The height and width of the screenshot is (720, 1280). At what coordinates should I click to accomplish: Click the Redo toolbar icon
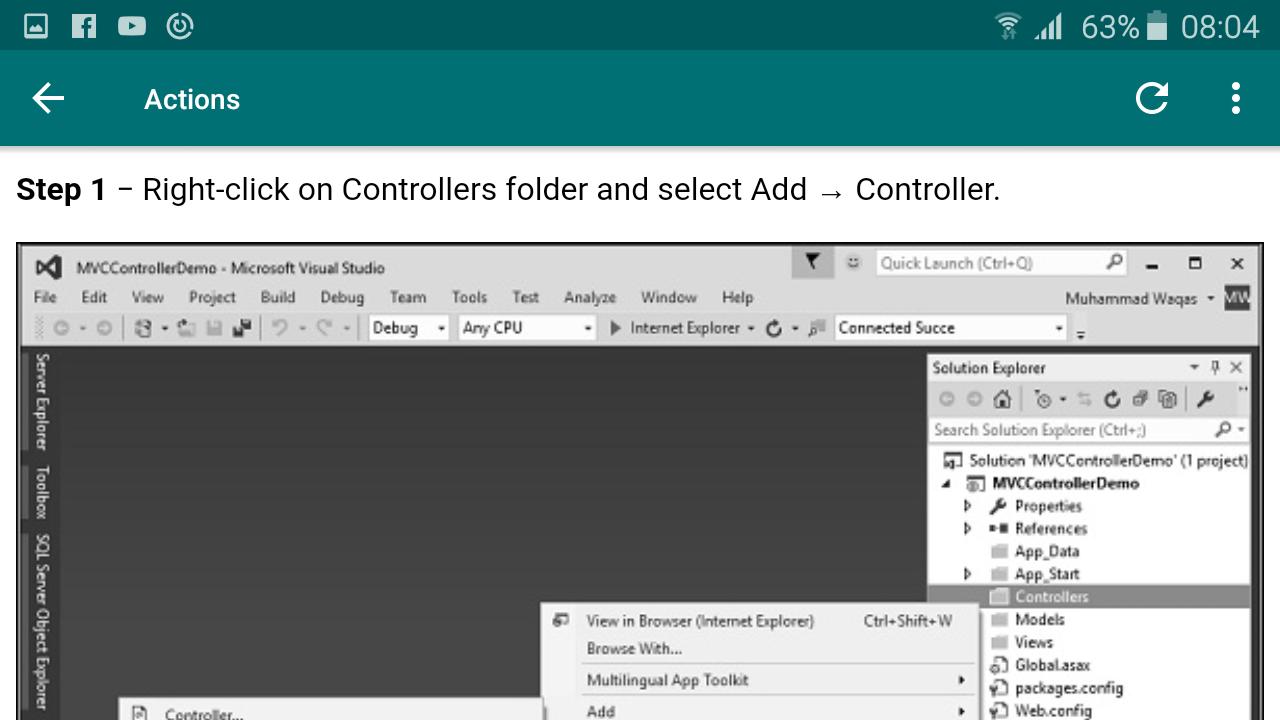[x=324, y=328]
